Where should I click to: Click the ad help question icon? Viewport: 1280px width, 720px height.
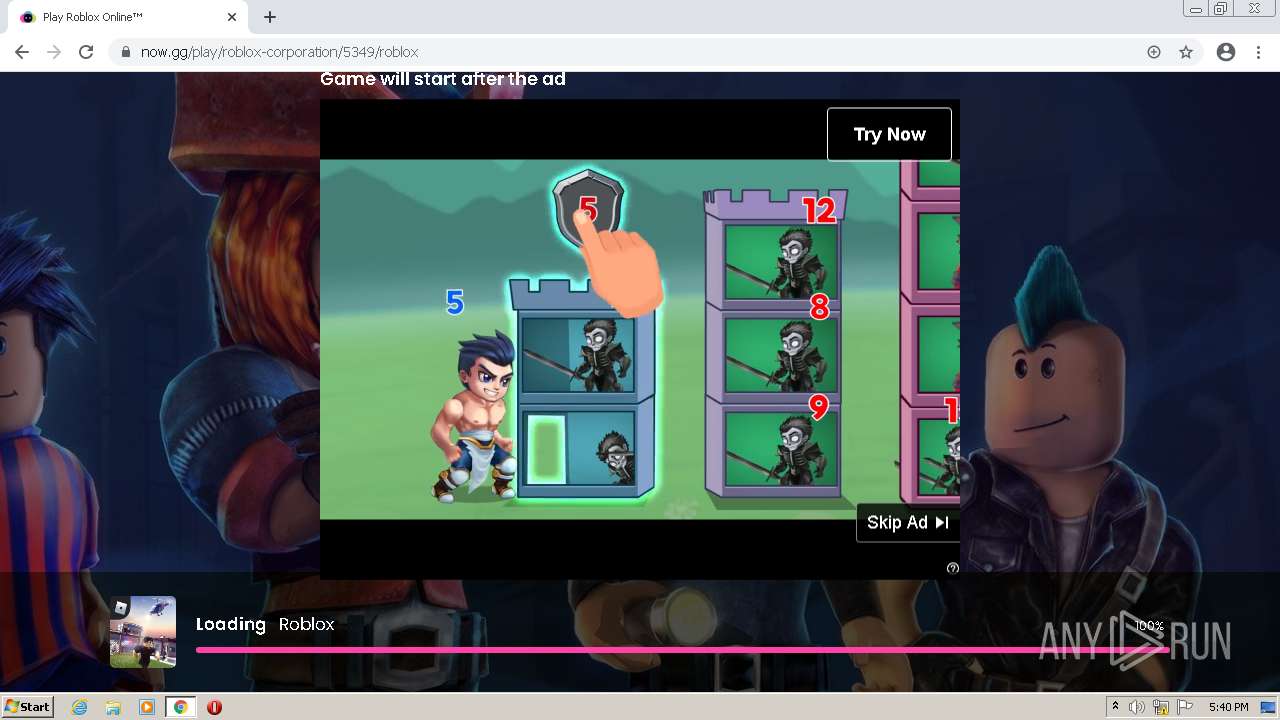pyautogui.click(x=952, y=568)
